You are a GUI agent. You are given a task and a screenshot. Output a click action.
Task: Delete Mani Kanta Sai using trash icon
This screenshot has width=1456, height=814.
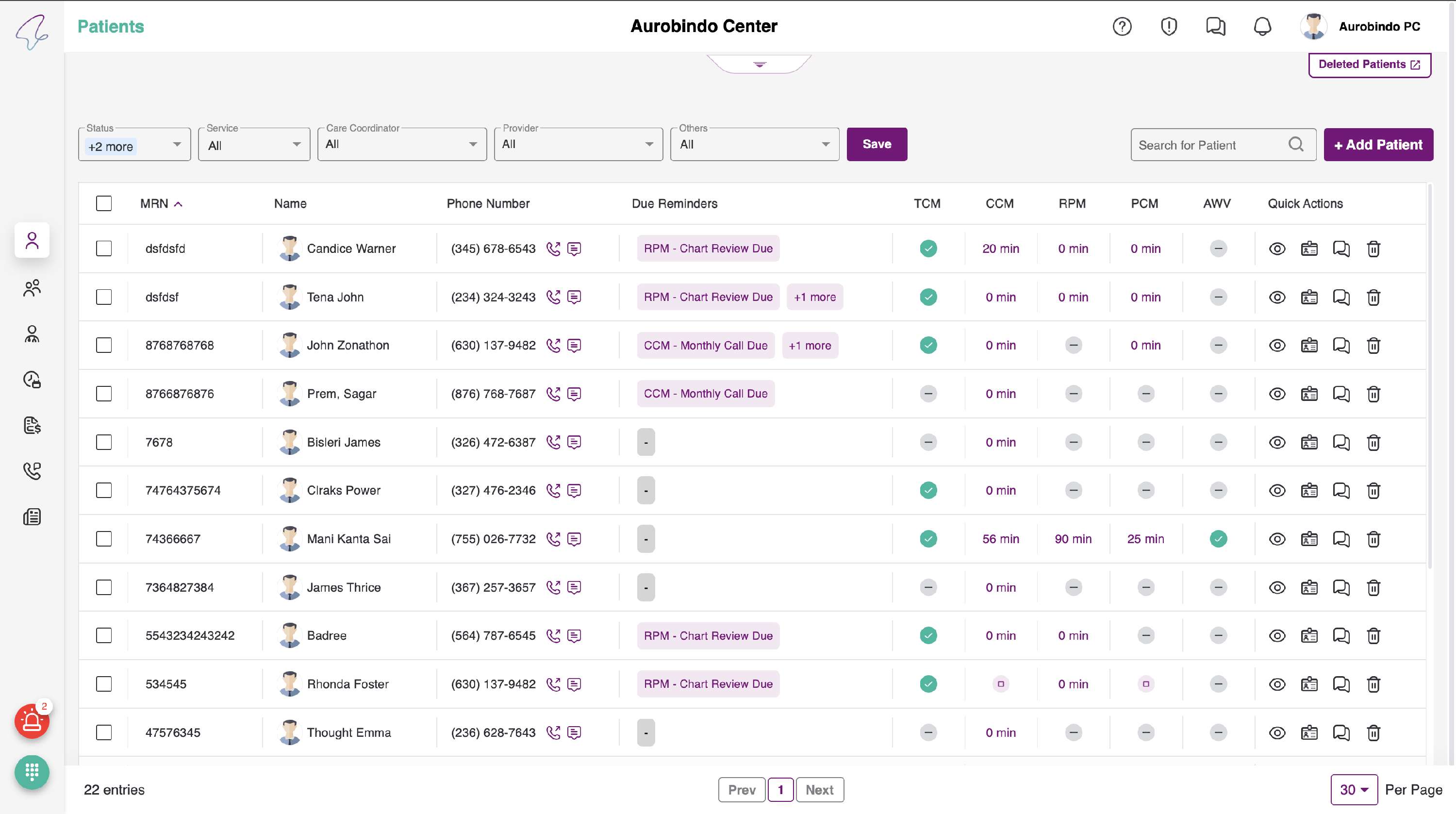click(x=1373, y=539)
